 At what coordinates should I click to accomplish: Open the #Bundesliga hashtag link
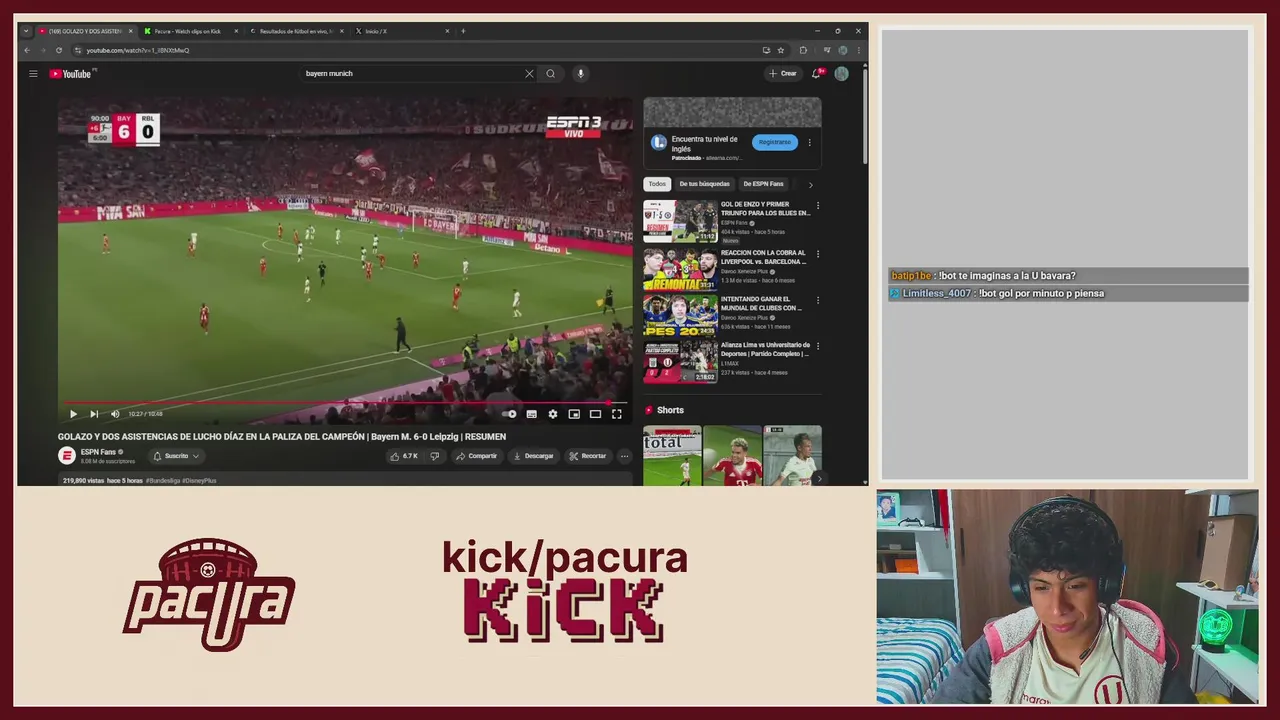[164, 481]
